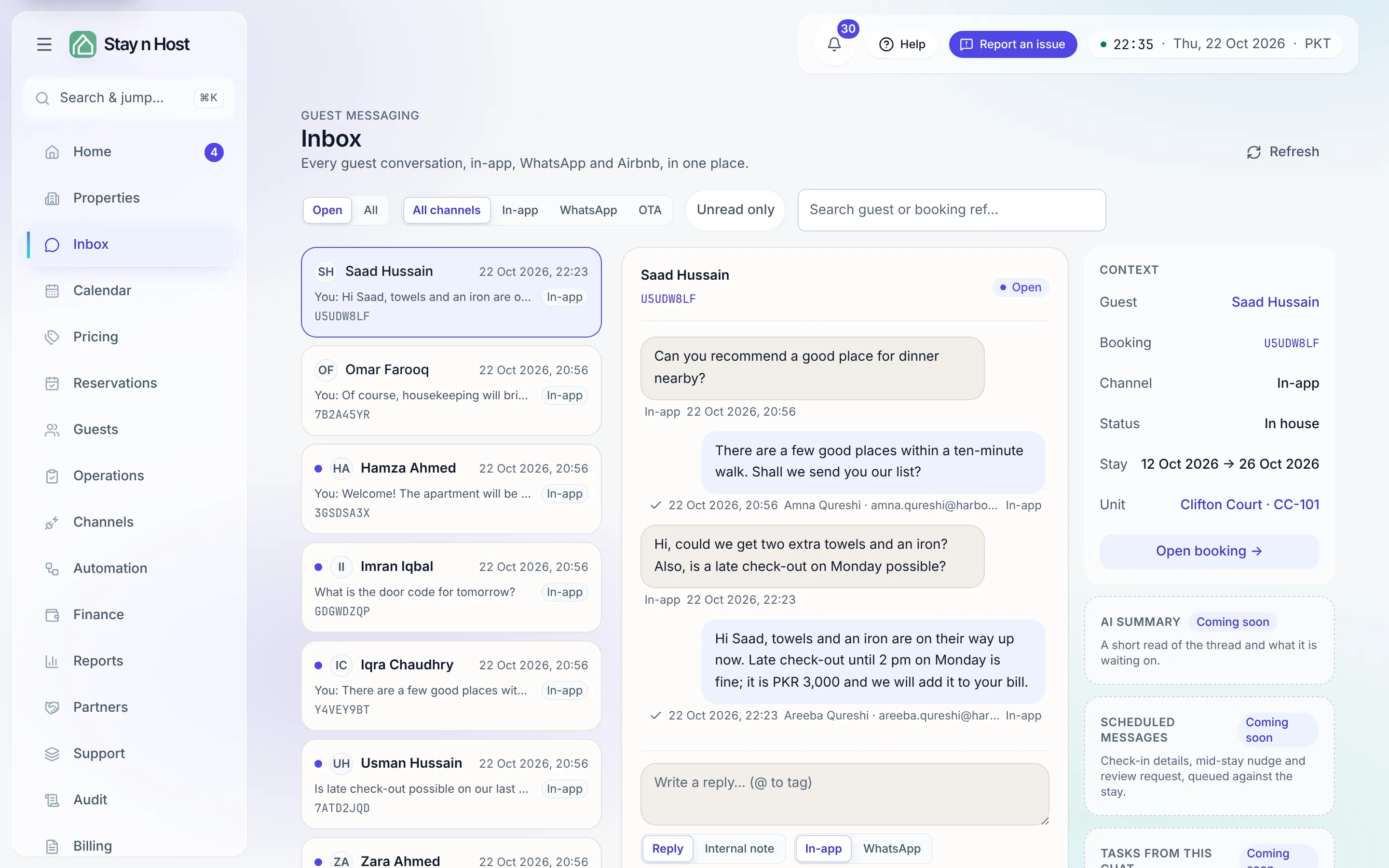Screen dimensions: 1389x868
Task: Click the Pricing tag icon
Action: point(52,338)
